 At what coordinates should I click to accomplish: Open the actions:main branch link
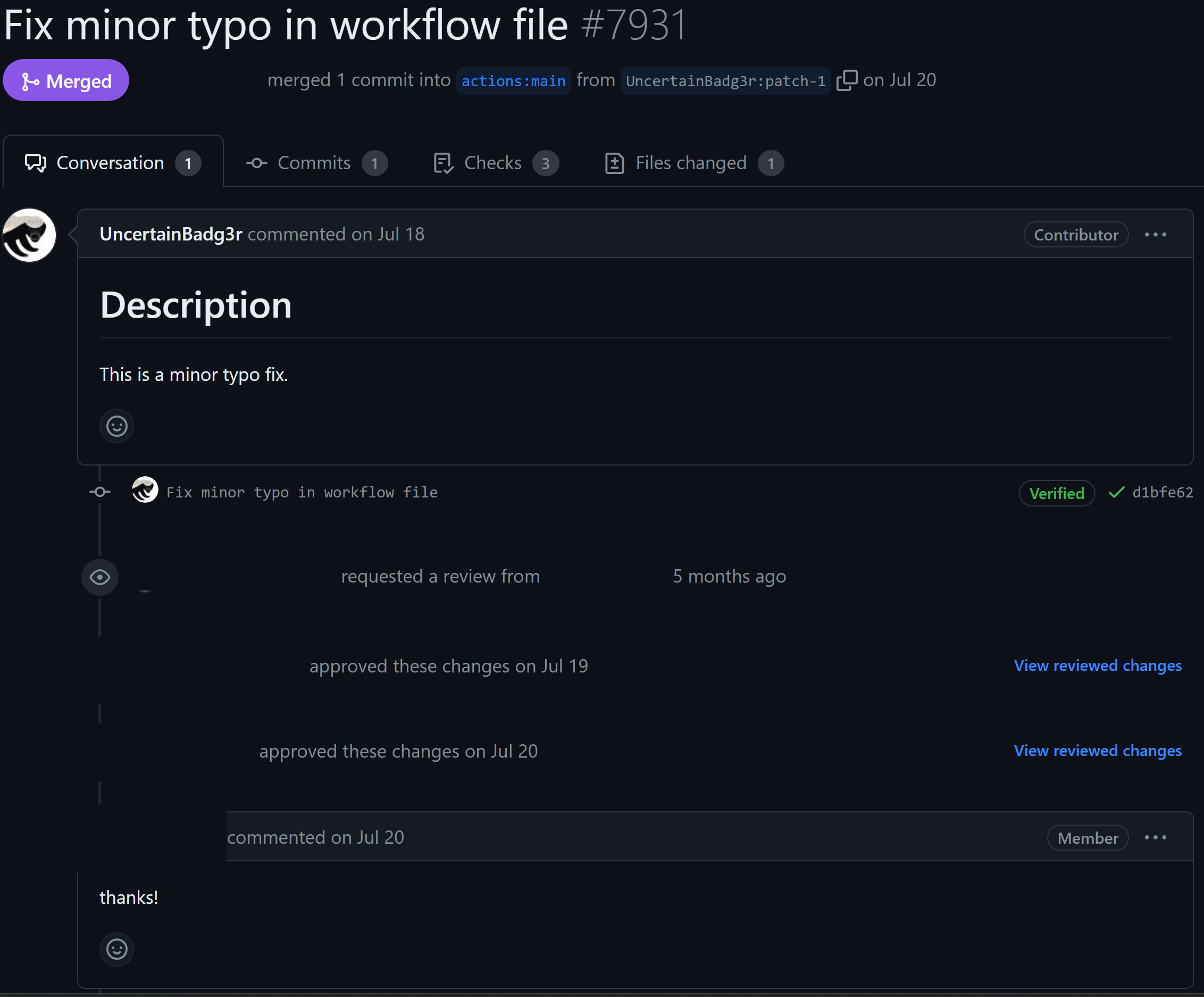[513, 81]
